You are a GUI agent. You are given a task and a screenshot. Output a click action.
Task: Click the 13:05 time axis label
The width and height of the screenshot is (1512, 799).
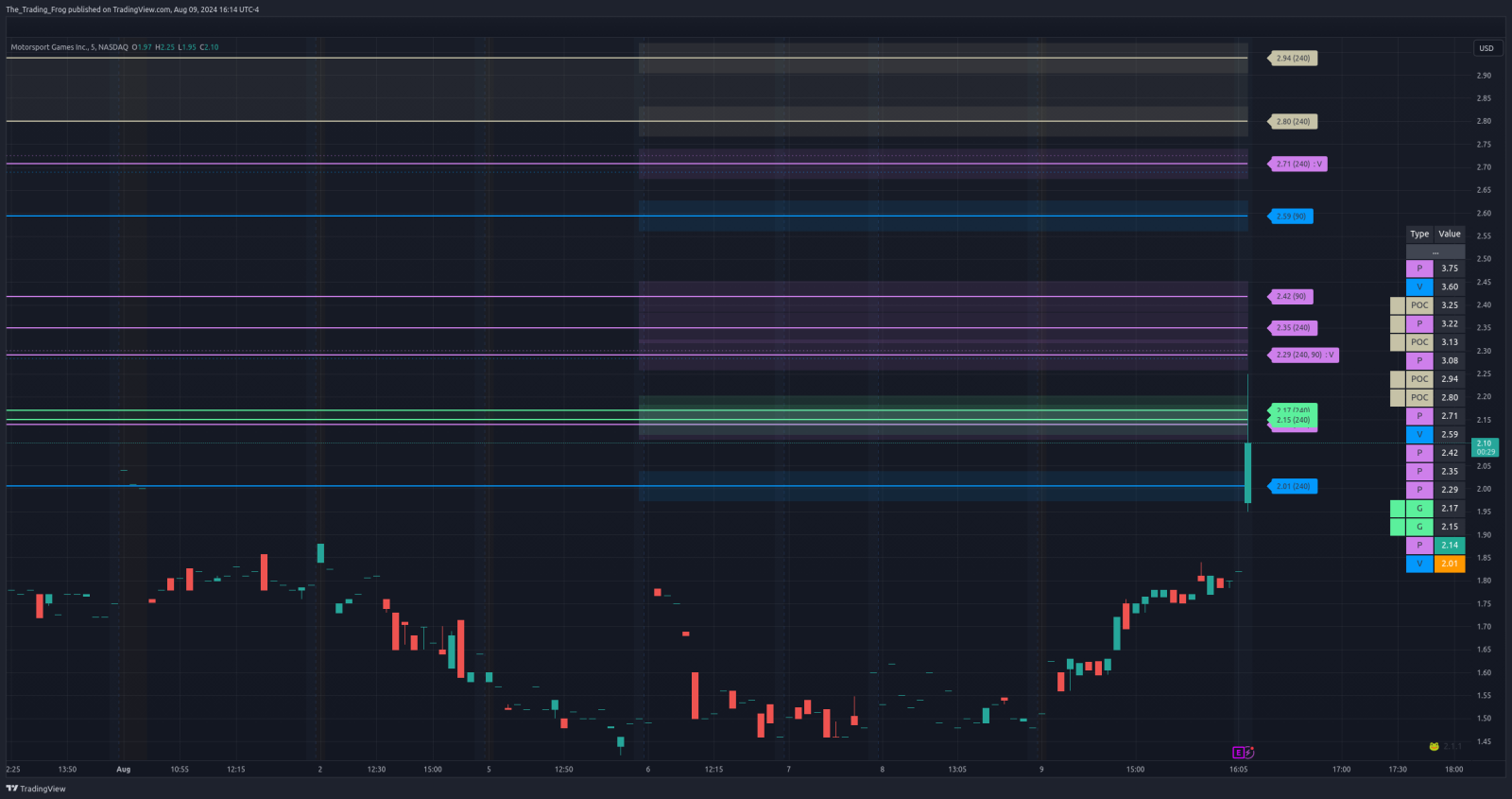click(957, 770)
